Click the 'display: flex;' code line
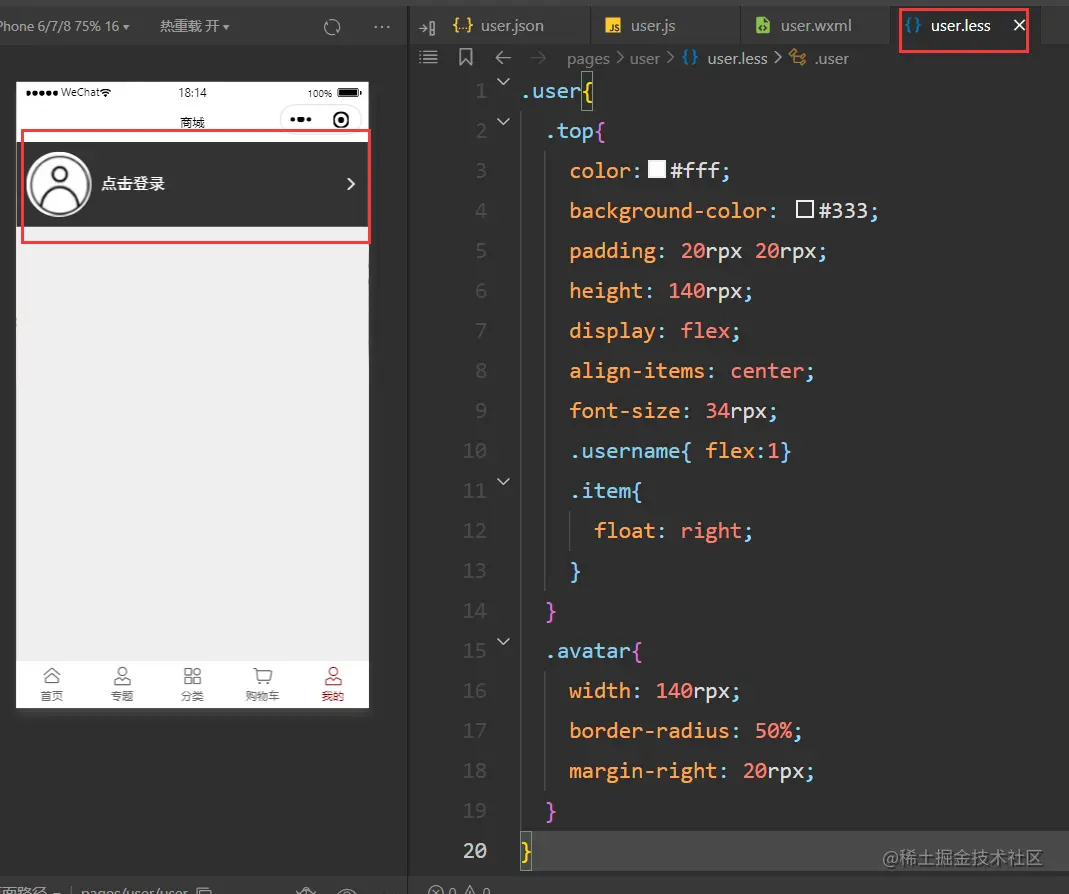This screenshot has width=1069, height=894. click(x=654, y=331)
